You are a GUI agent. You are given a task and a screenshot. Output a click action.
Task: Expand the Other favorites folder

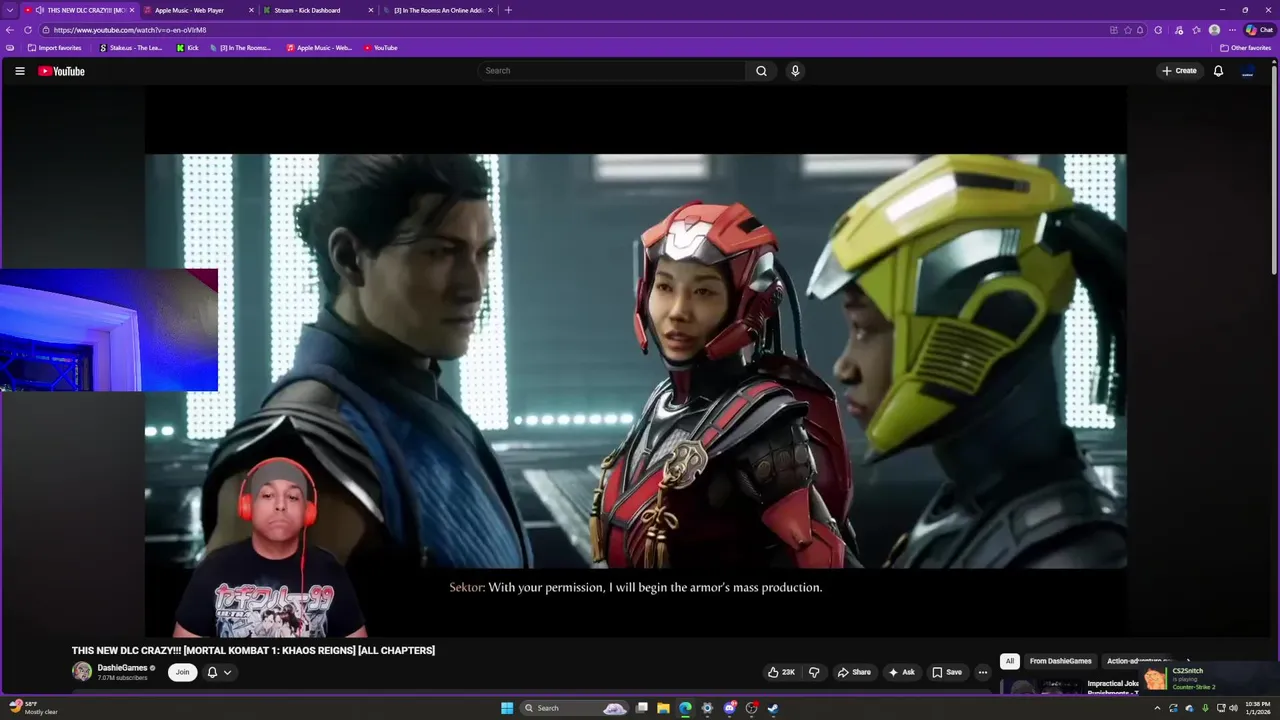1245,48
